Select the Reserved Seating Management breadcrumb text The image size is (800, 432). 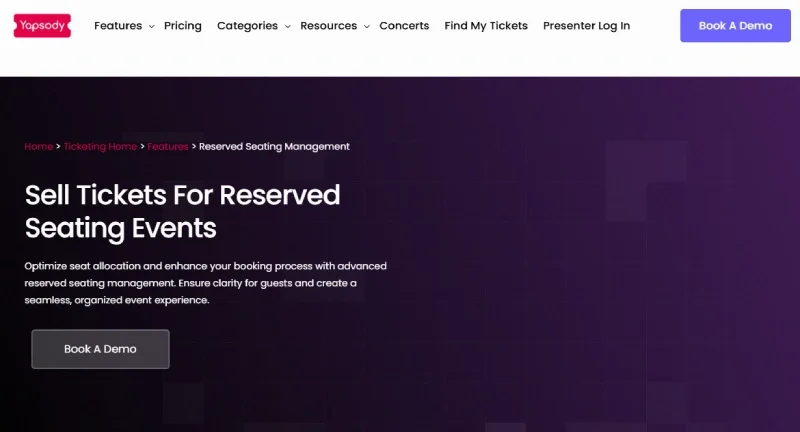click(274, 147)
